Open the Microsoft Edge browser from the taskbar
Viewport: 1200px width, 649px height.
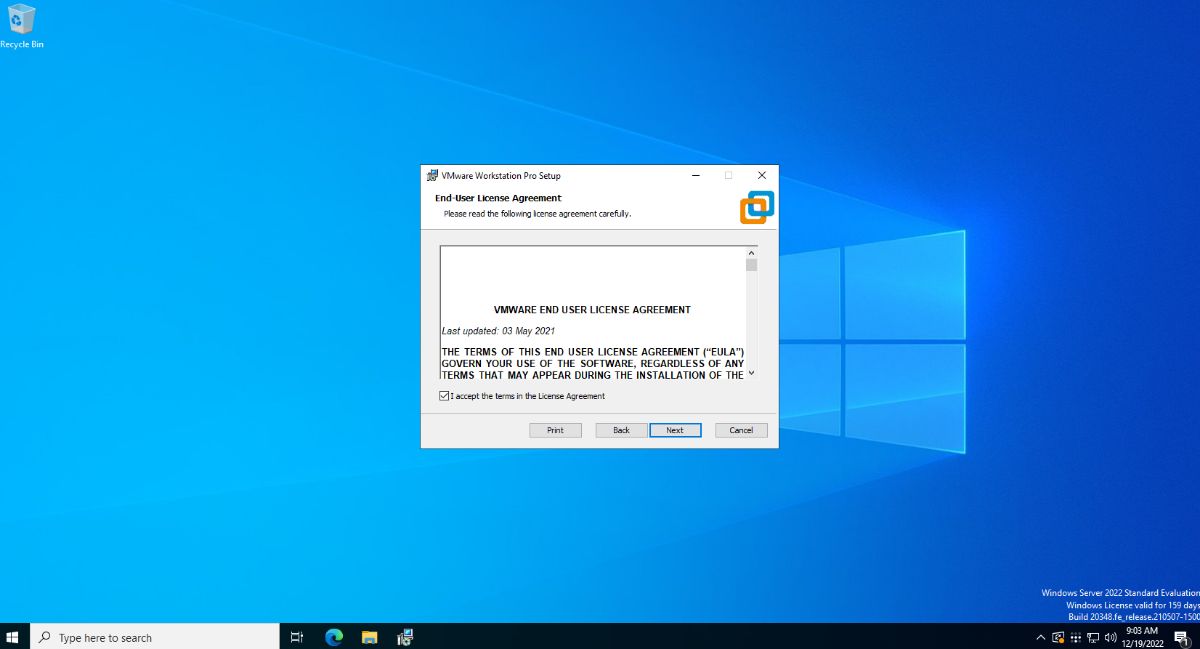point(332,637)
